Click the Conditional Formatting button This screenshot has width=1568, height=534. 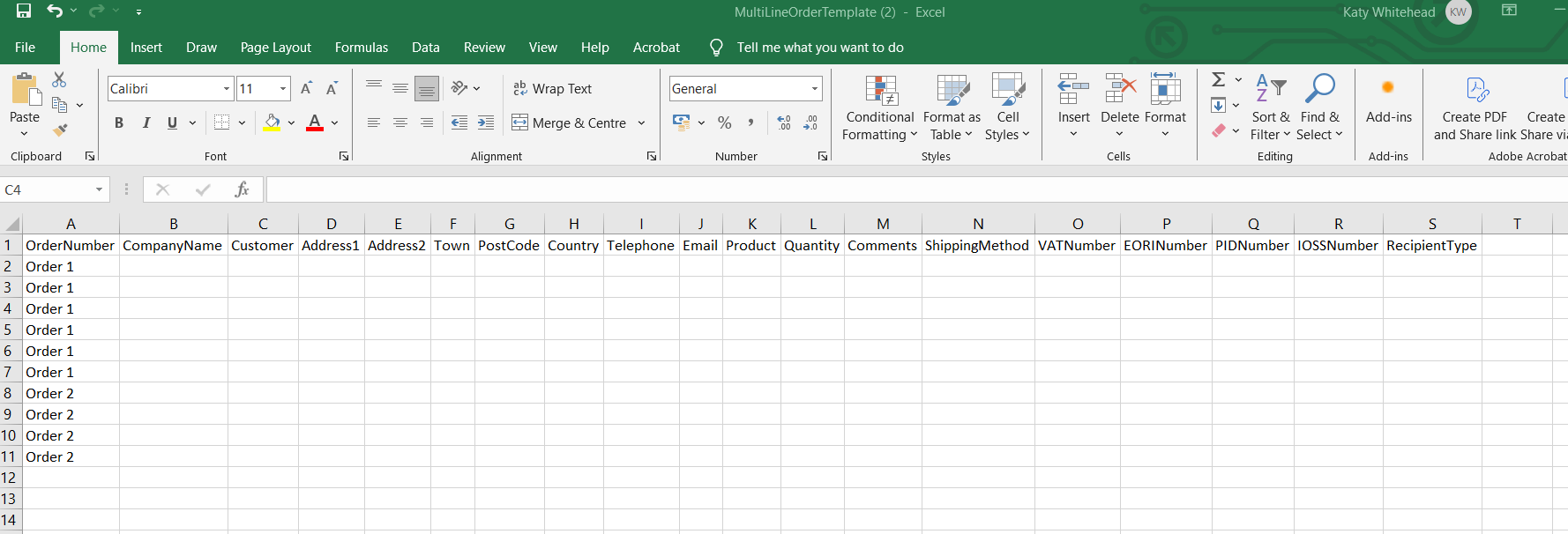(879, 108)
